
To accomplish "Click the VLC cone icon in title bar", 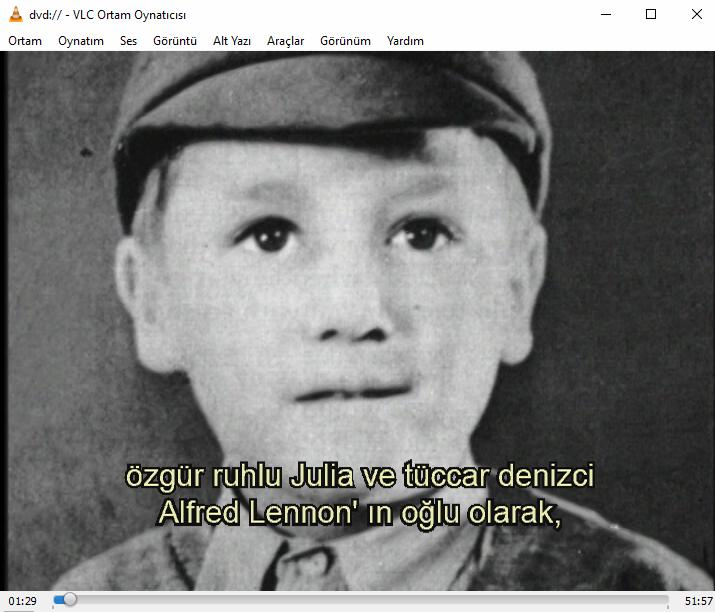I will [15, 15].
